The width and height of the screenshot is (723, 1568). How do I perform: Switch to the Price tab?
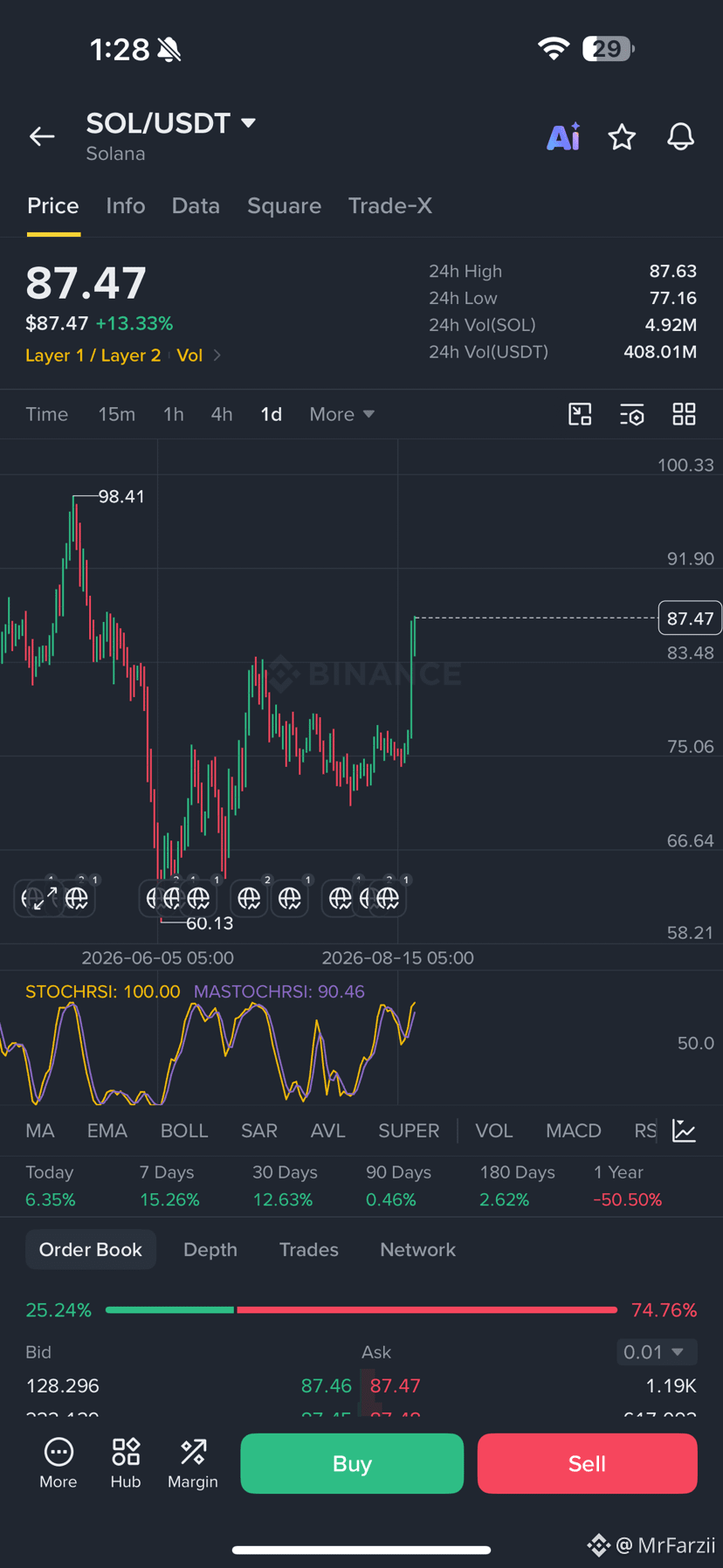(53, 206)
